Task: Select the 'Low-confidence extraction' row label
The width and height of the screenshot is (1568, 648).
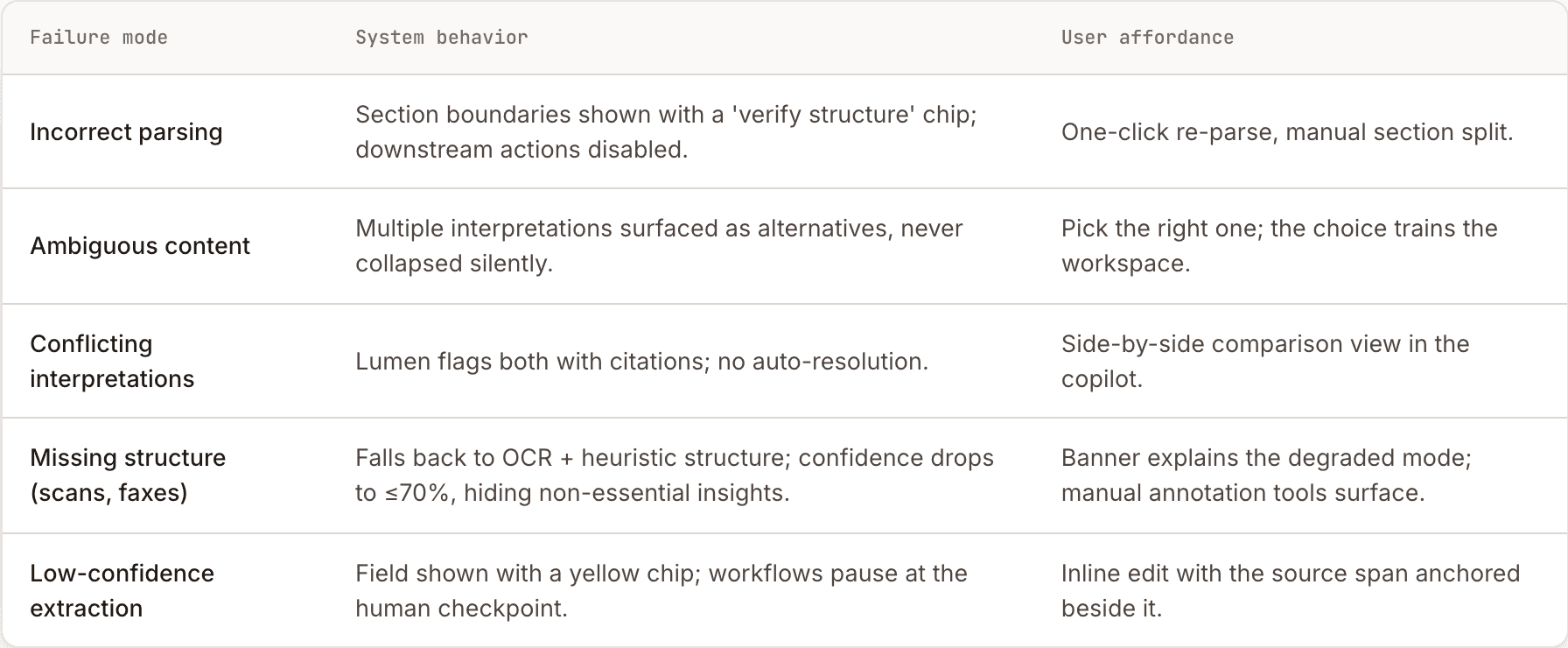Action: coord(122,591)
